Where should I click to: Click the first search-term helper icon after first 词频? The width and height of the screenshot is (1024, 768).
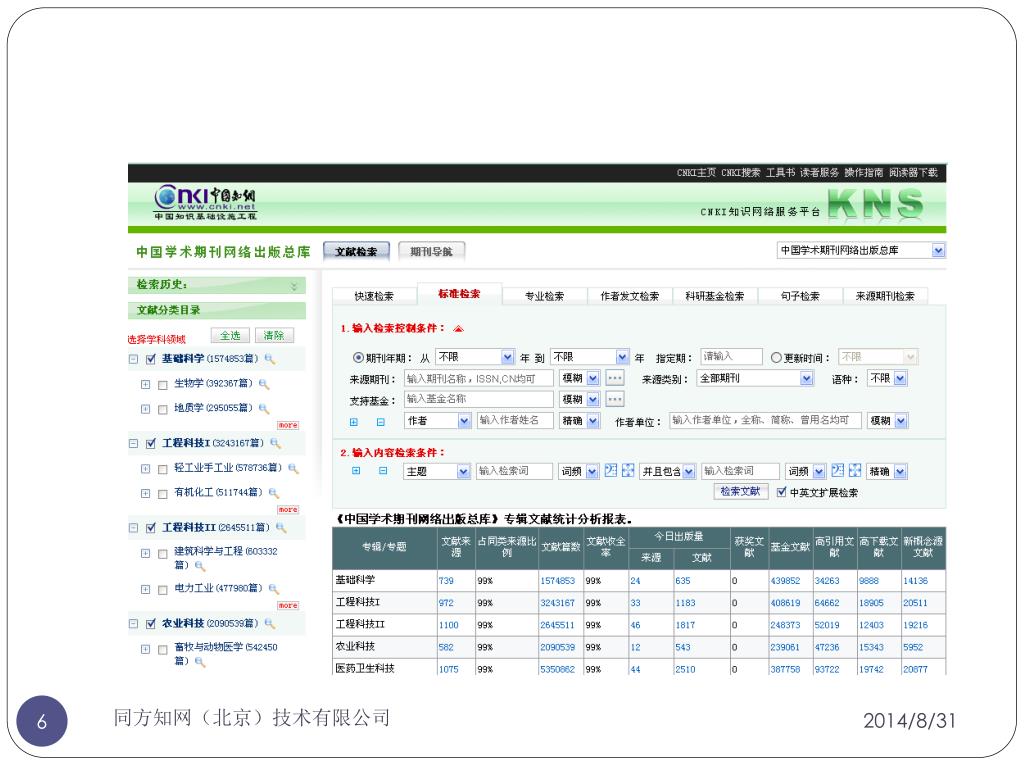[x=611, y=470]
